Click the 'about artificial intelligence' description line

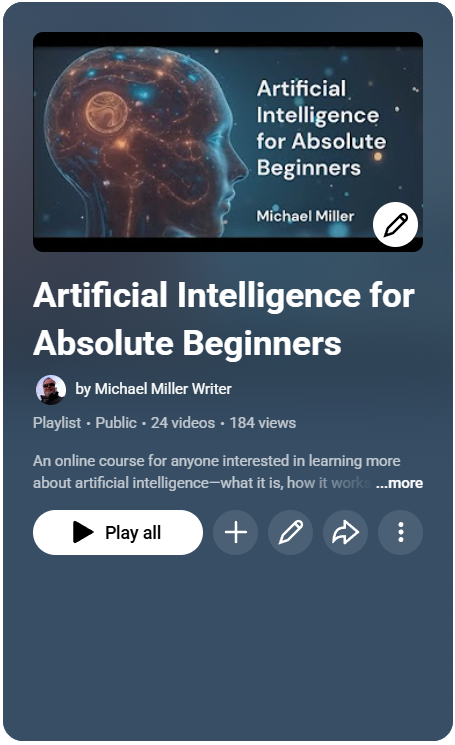tap(202, 483)
